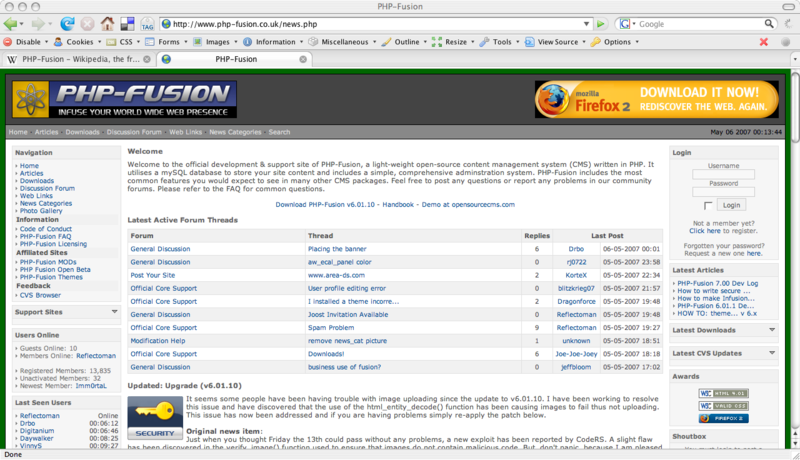
Task: Open the Outline developer menu
Action: 404,42
